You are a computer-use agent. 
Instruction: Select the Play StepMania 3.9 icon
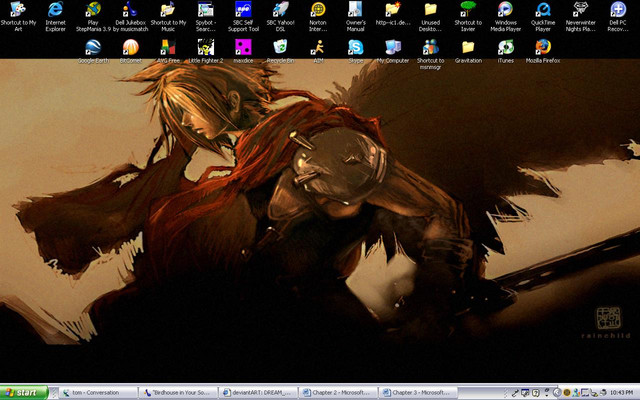click(93, 16)
